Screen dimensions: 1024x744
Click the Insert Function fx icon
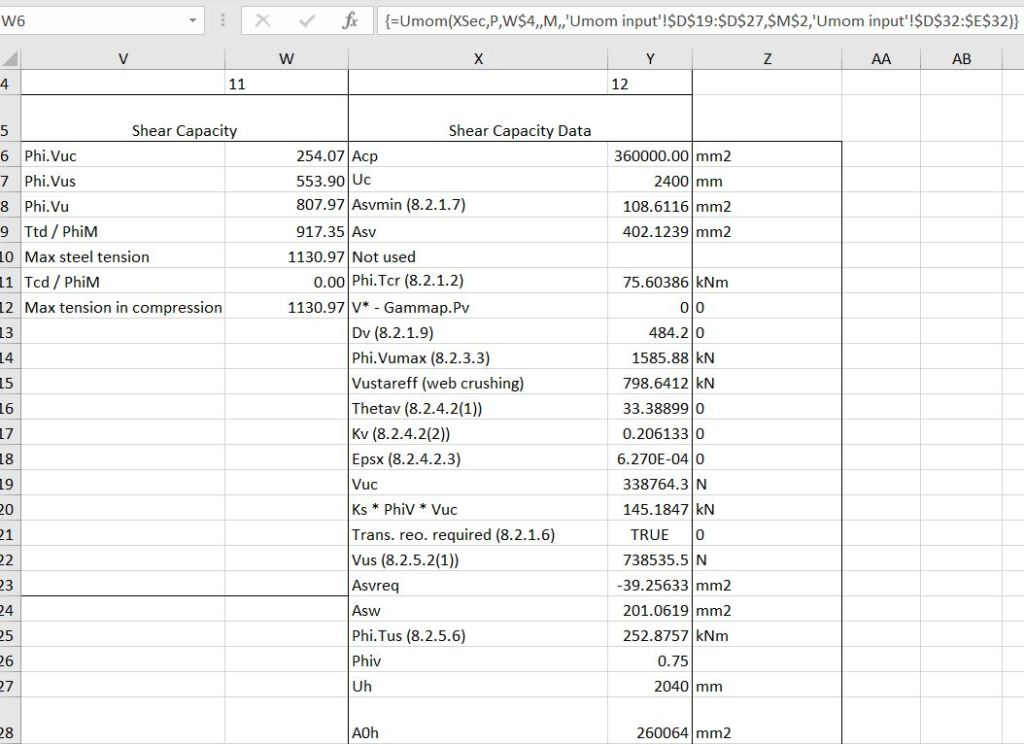350,21
